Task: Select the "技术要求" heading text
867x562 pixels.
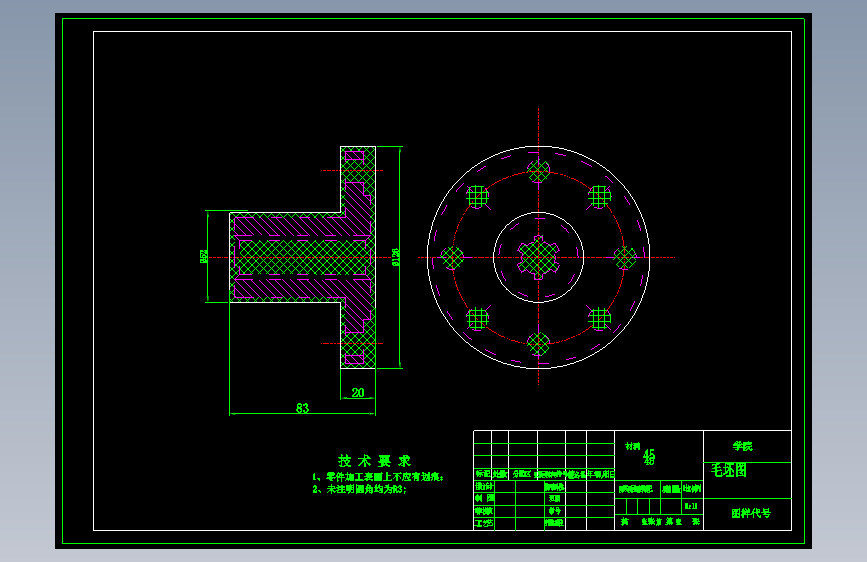Action: click(374, 461)
